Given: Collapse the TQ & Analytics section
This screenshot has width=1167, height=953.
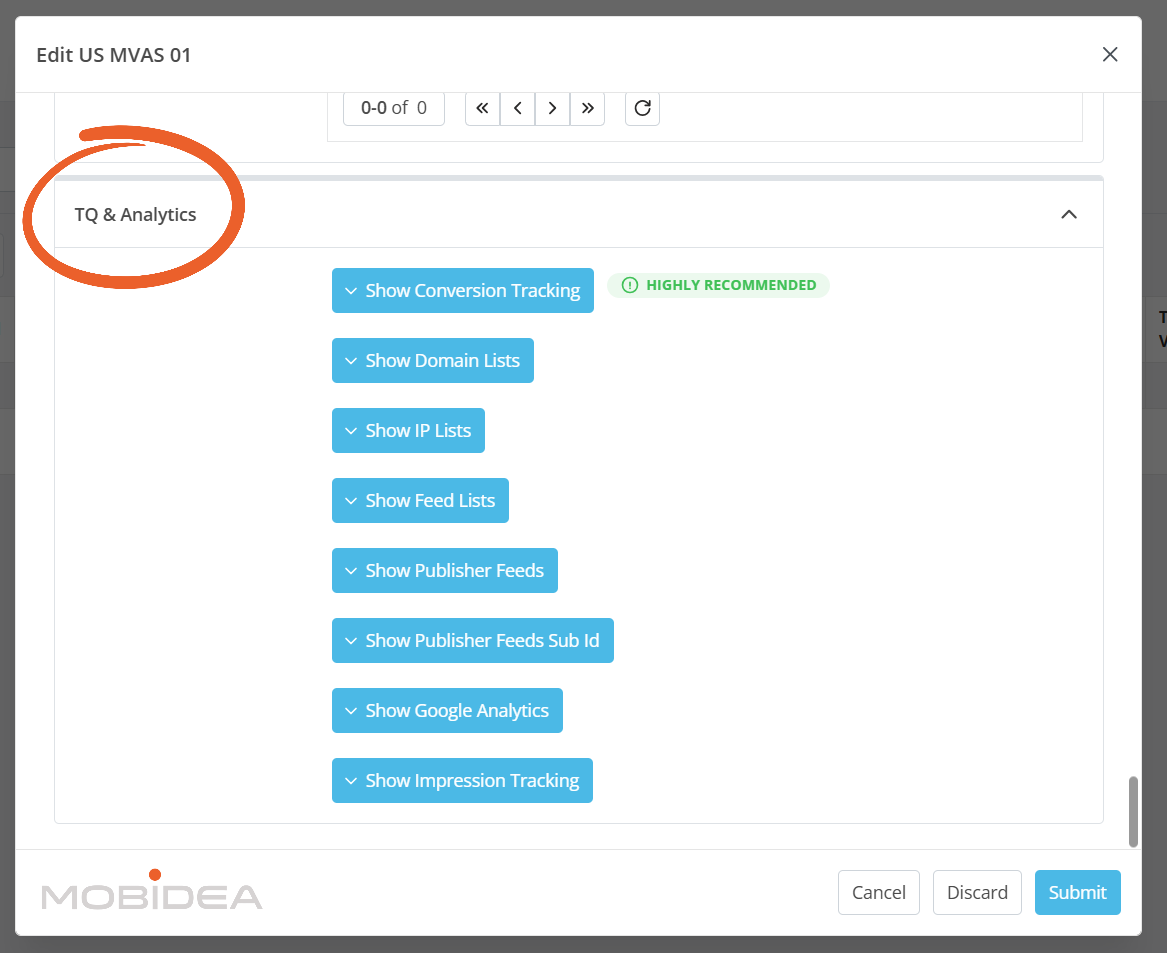Looking at the screenshot, I should pyautogui.click(x=1068, y=214).
